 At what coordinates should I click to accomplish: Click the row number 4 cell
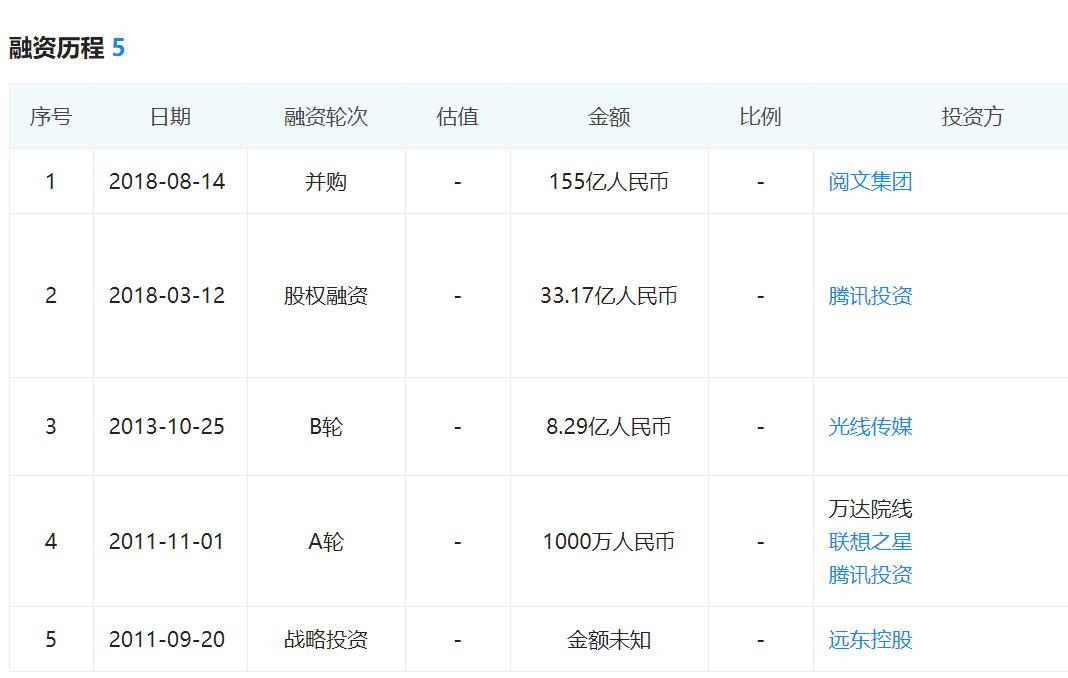pyautogui.click(x=51, y=542)
